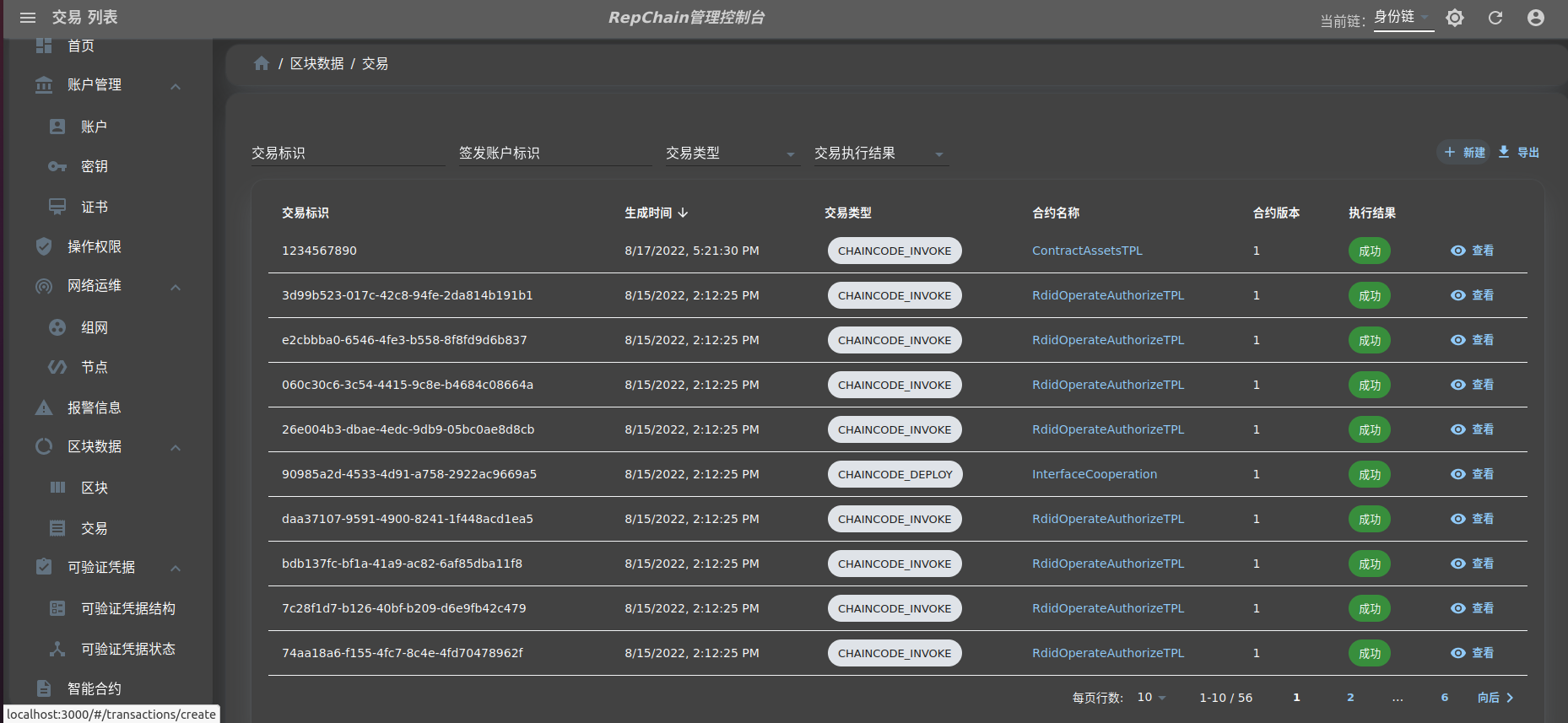Click the 首页 dashboard icon in sidebar
The image size is (1568, 723).
tap(44, 46)
